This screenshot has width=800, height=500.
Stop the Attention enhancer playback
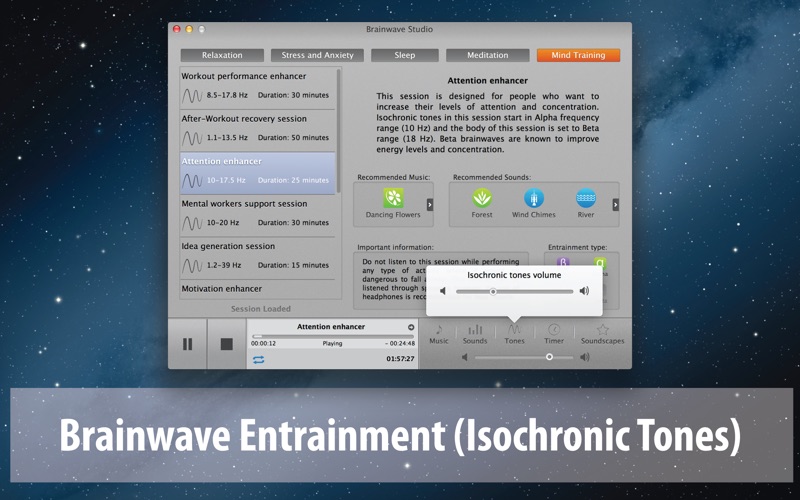(x=227, y=344)
